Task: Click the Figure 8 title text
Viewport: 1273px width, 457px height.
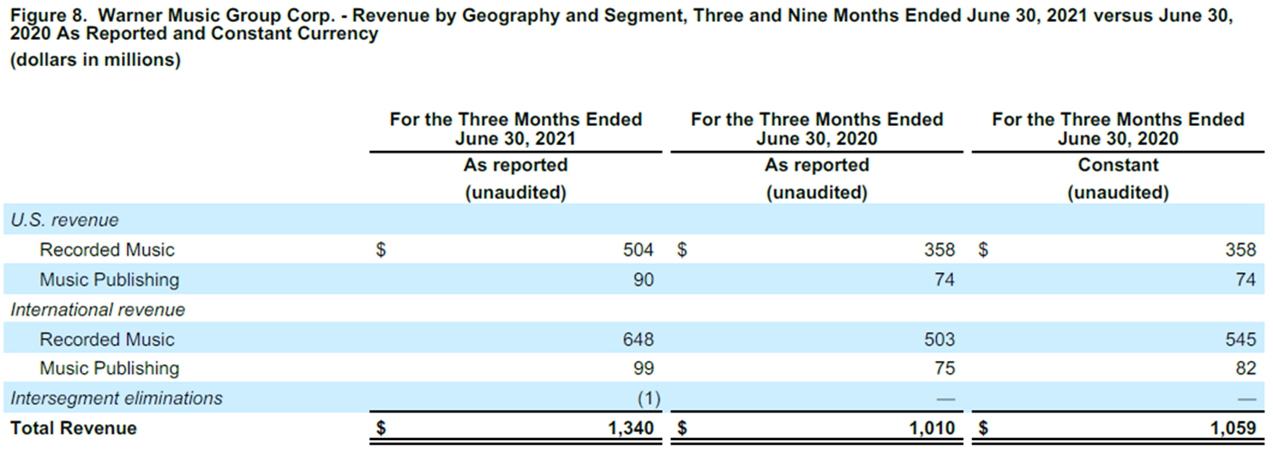Action: (630, 25)
